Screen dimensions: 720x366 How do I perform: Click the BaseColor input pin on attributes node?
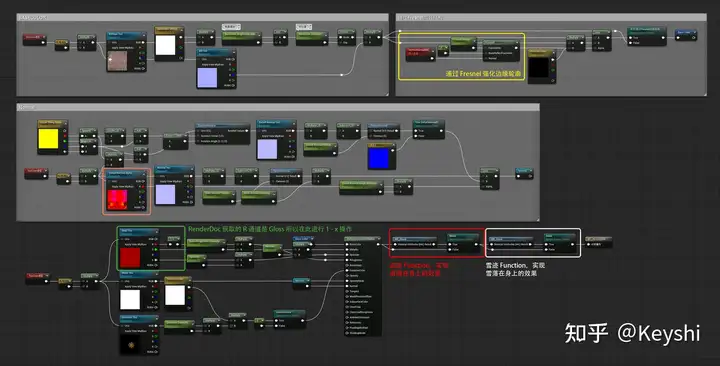tap(347, 244)
